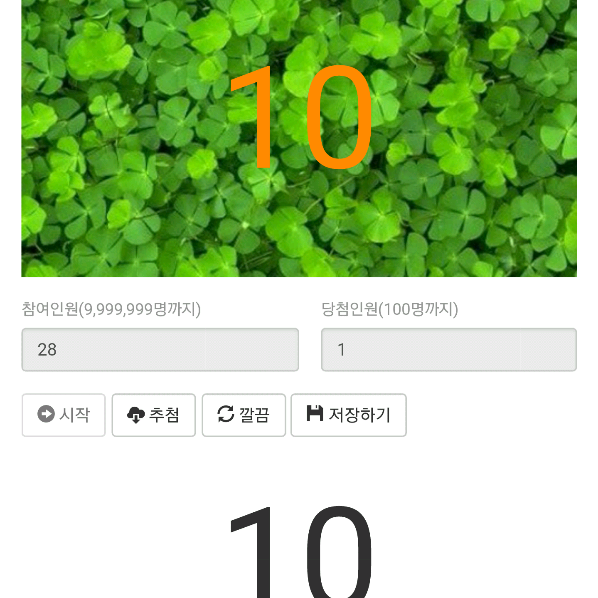The image size is (598, 598).
Task: Start the draw with the 시작 button
Action: pos(64,415)
